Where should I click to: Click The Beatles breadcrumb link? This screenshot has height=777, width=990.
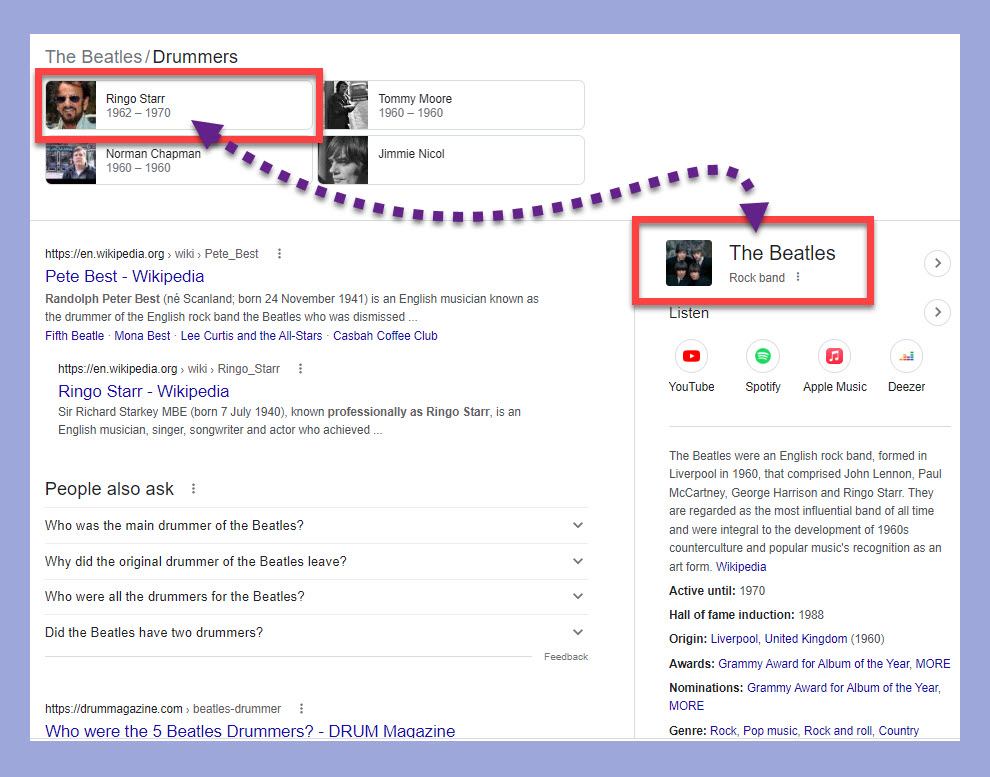(93, 57)
